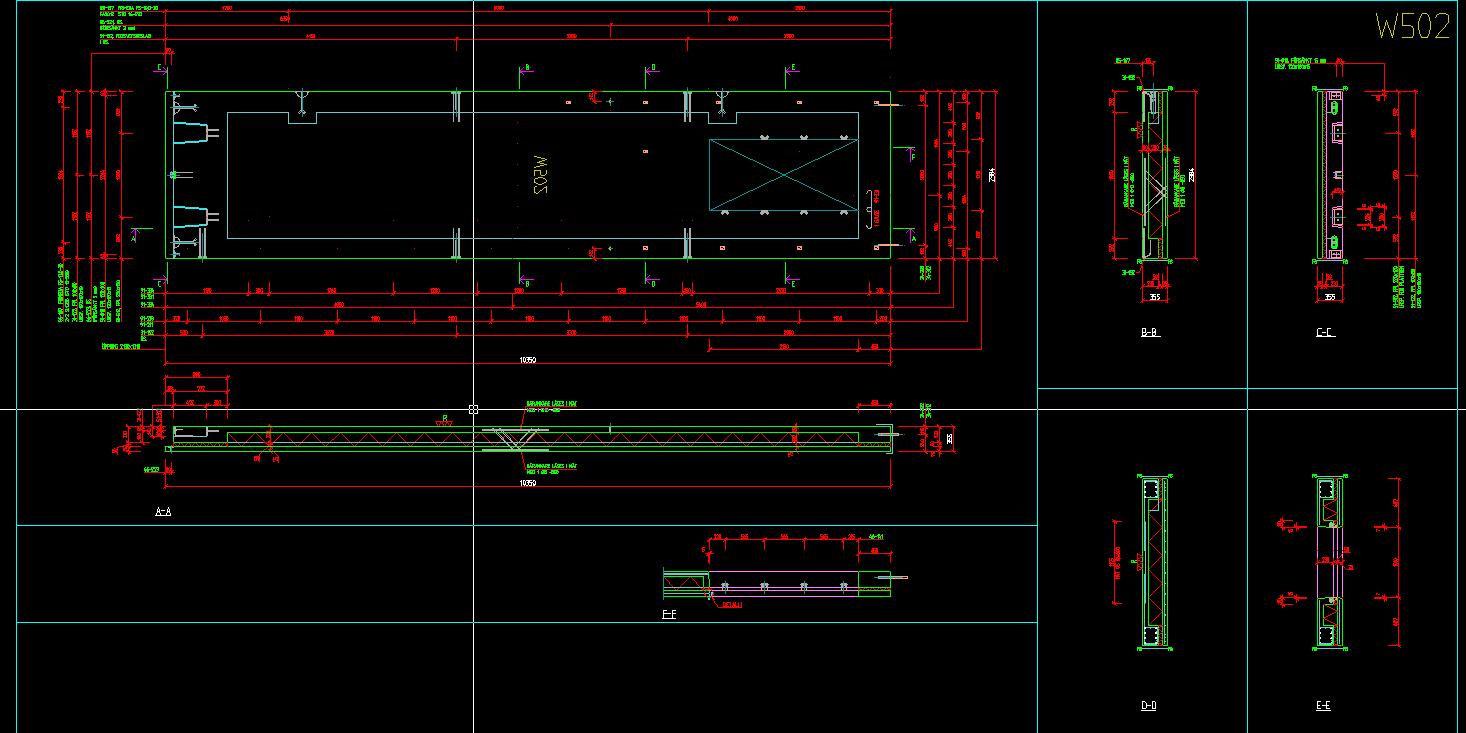Image resolution: width=1466 pixels, height=733 pixels.
Task: Click the DETALJ annotation leader text
Action: coord(731,604)
